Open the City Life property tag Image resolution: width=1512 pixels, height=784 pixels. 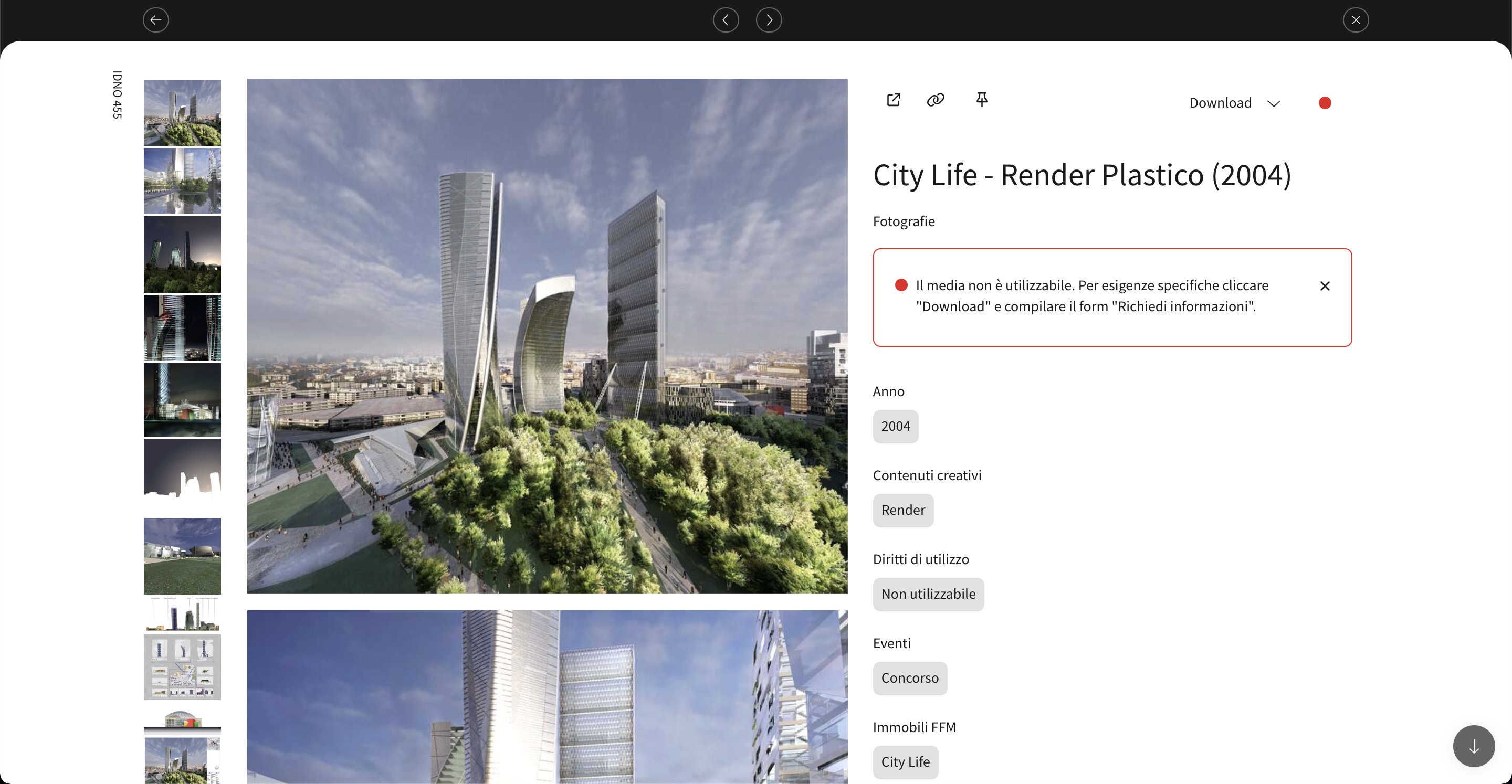pyautogui.click(x=905, y=762)
